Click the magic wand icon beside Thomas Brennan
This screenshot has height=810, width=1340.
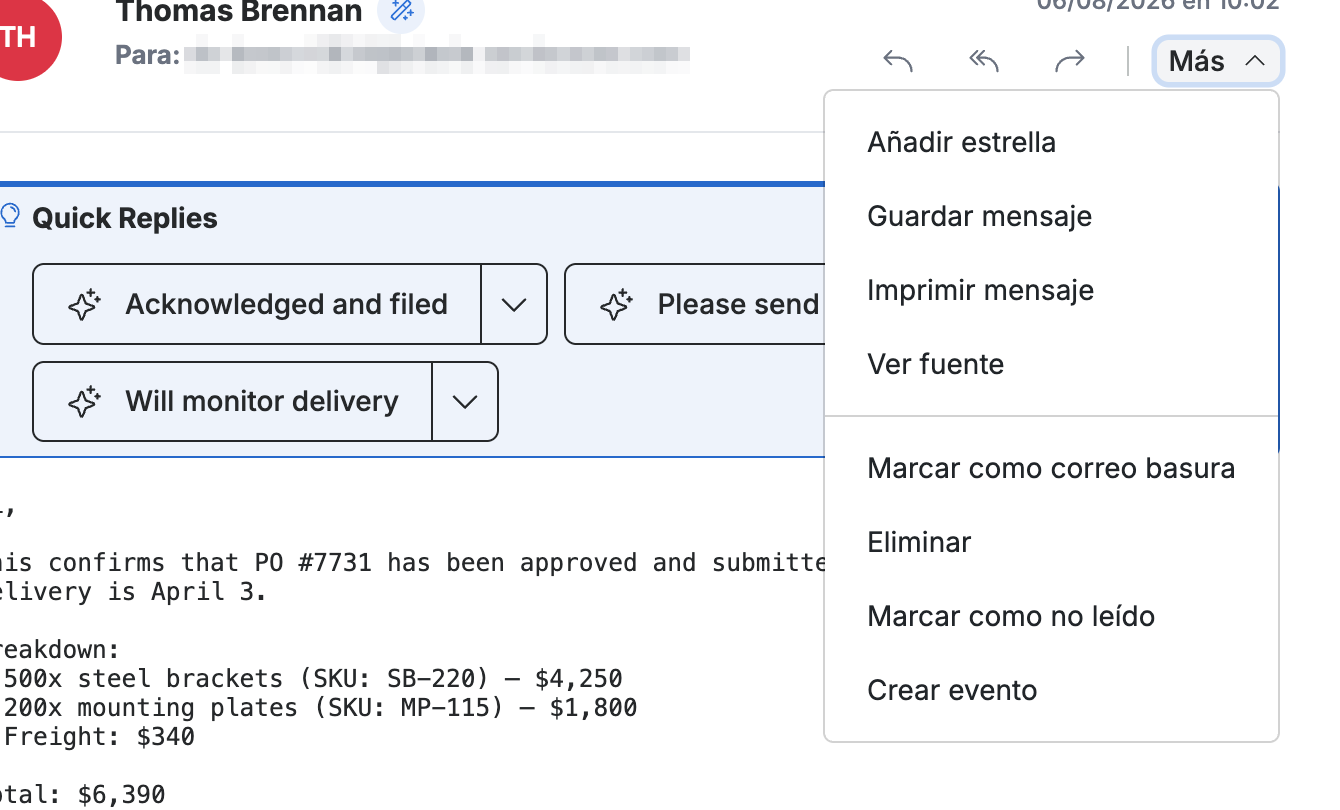point(401,11)
